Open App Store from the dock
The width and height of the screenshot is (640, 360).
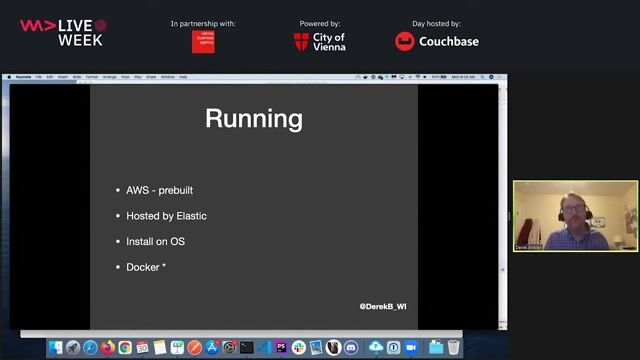212,347
